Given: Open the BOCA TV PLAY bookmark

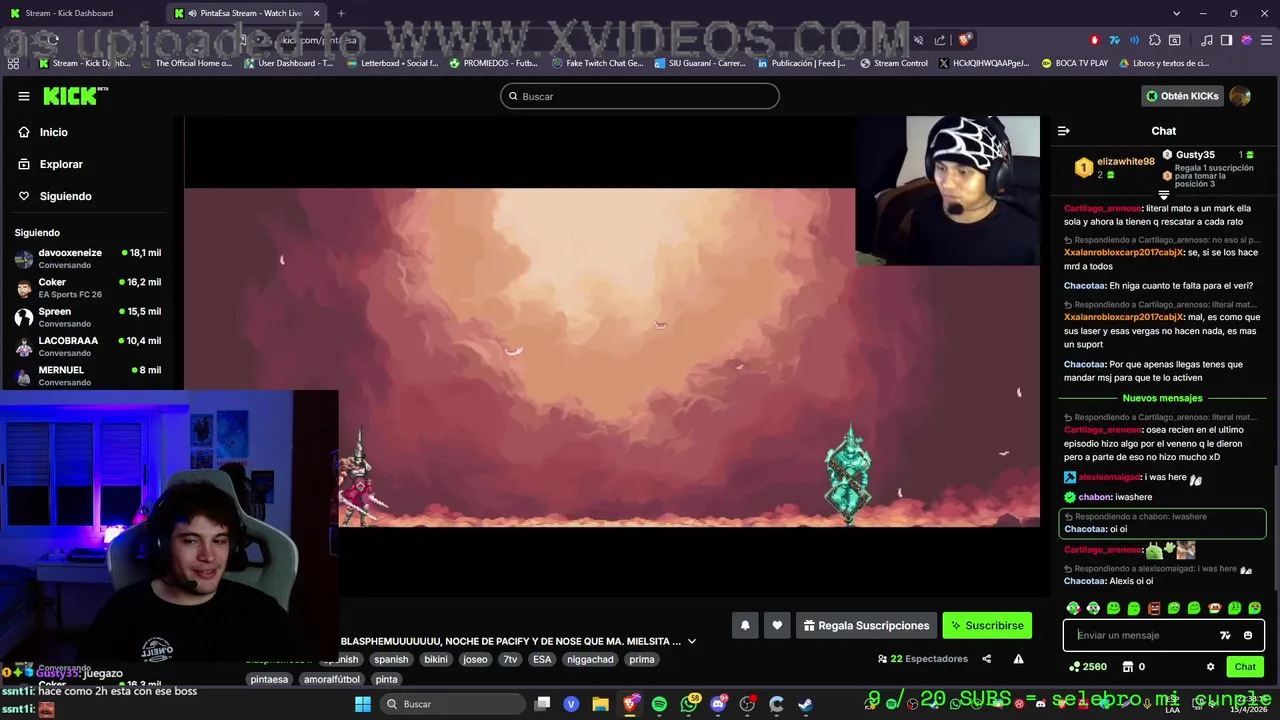Looking at the screenshot, I should [x=1074, y=63].
